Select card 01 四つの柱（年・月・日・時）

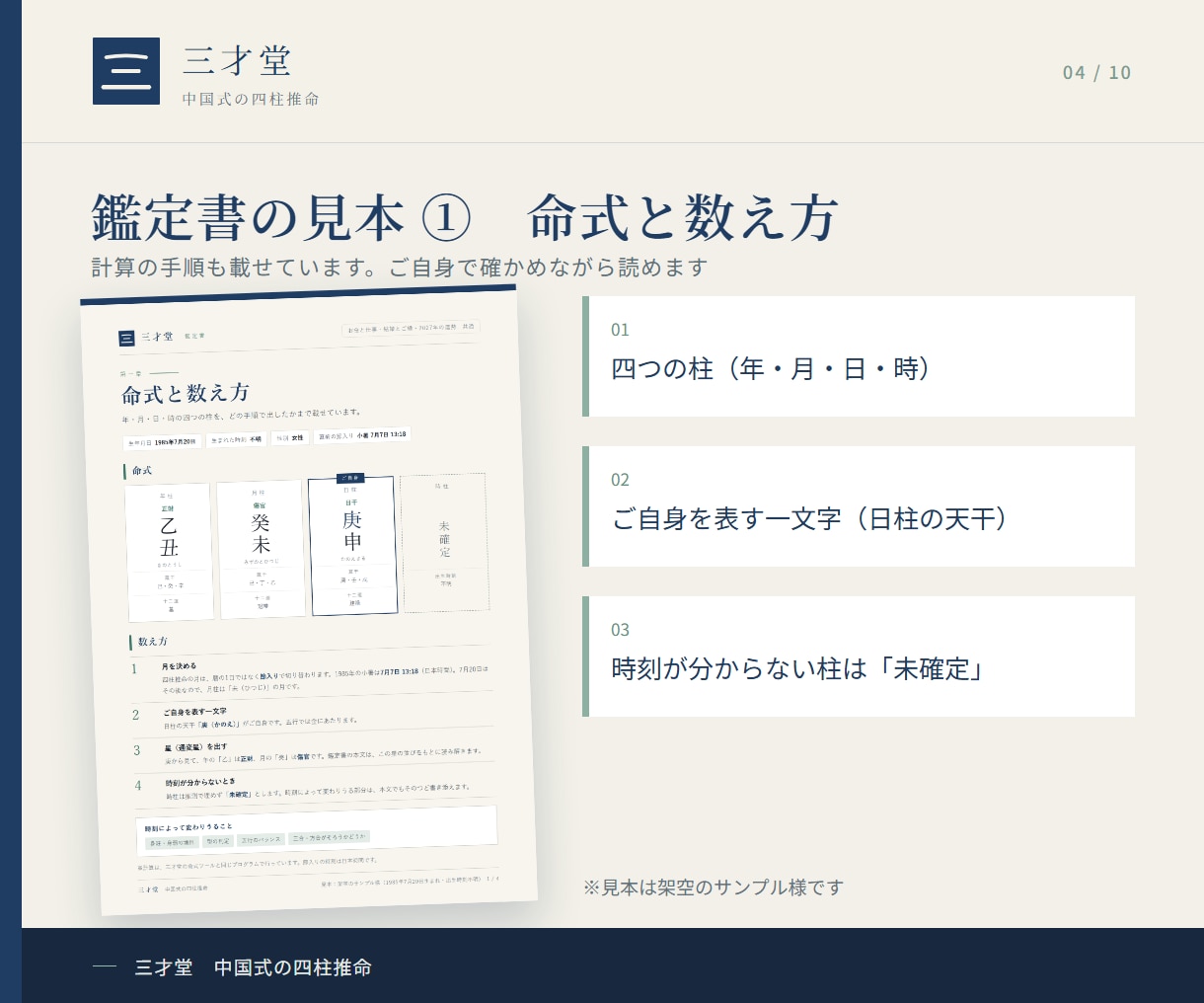click(859, 356)
